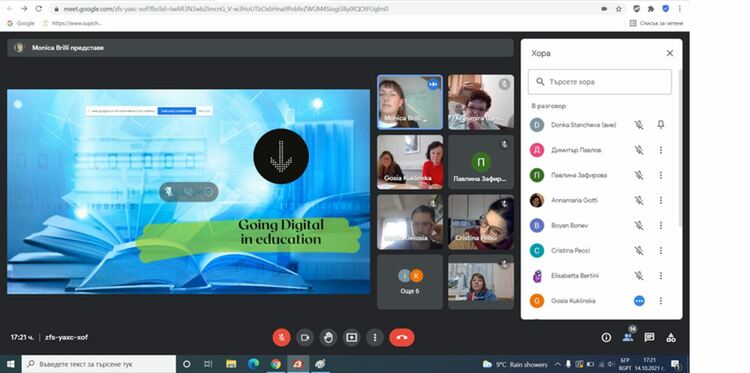
Task: Mute Cristina Pecci in people list
Action: (x=639, y=251)
